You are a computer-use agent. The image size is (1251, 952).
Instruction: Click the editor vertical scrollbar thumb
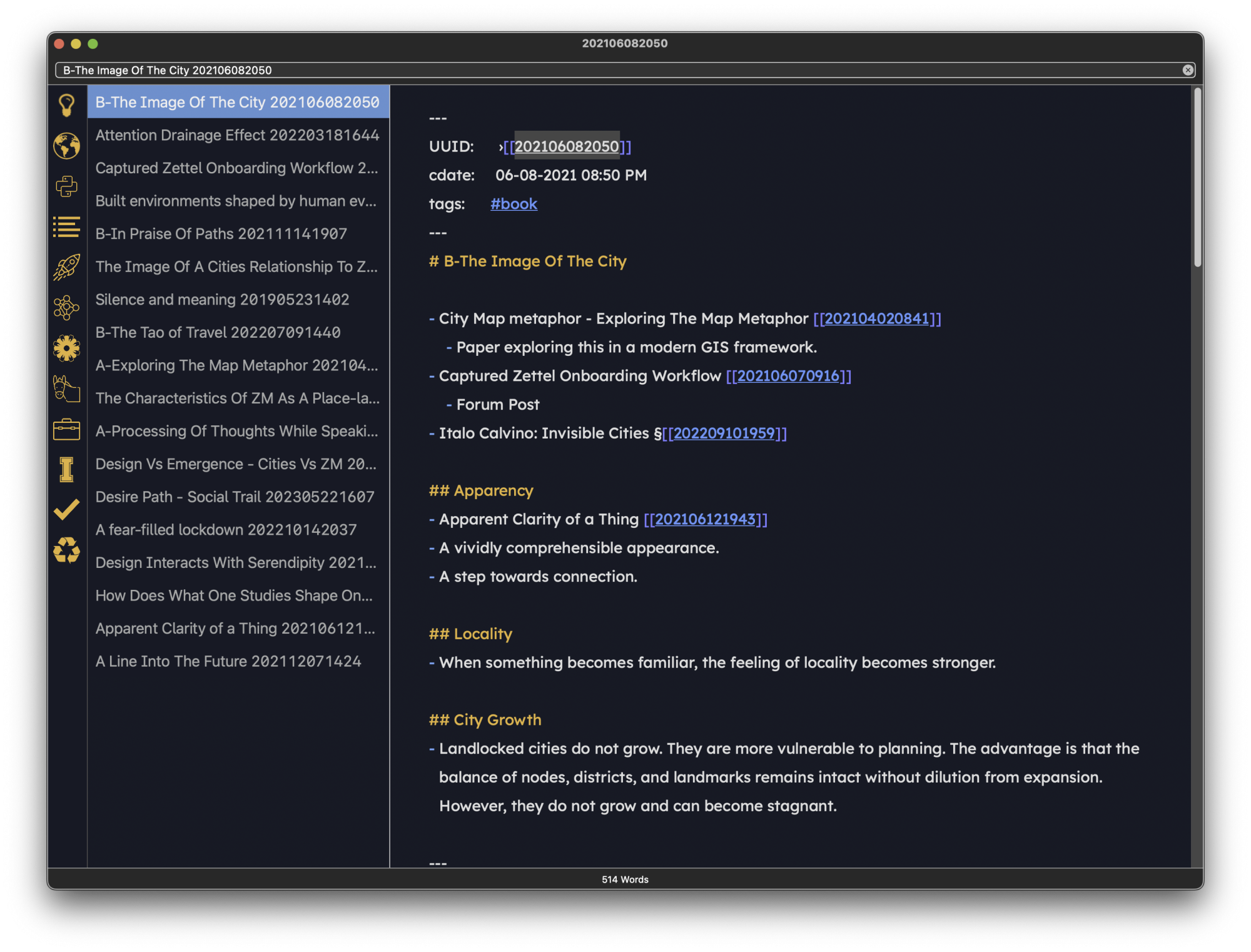pos(1197,178)
